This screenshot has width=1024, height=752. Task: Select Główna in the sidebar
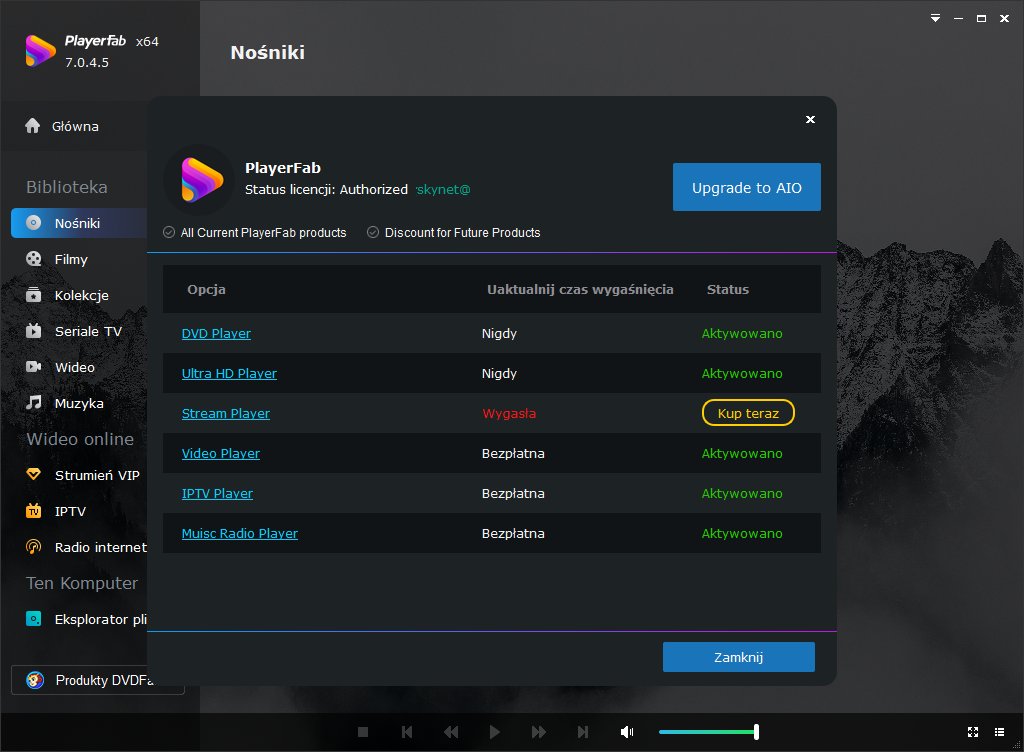click(75, 127)
